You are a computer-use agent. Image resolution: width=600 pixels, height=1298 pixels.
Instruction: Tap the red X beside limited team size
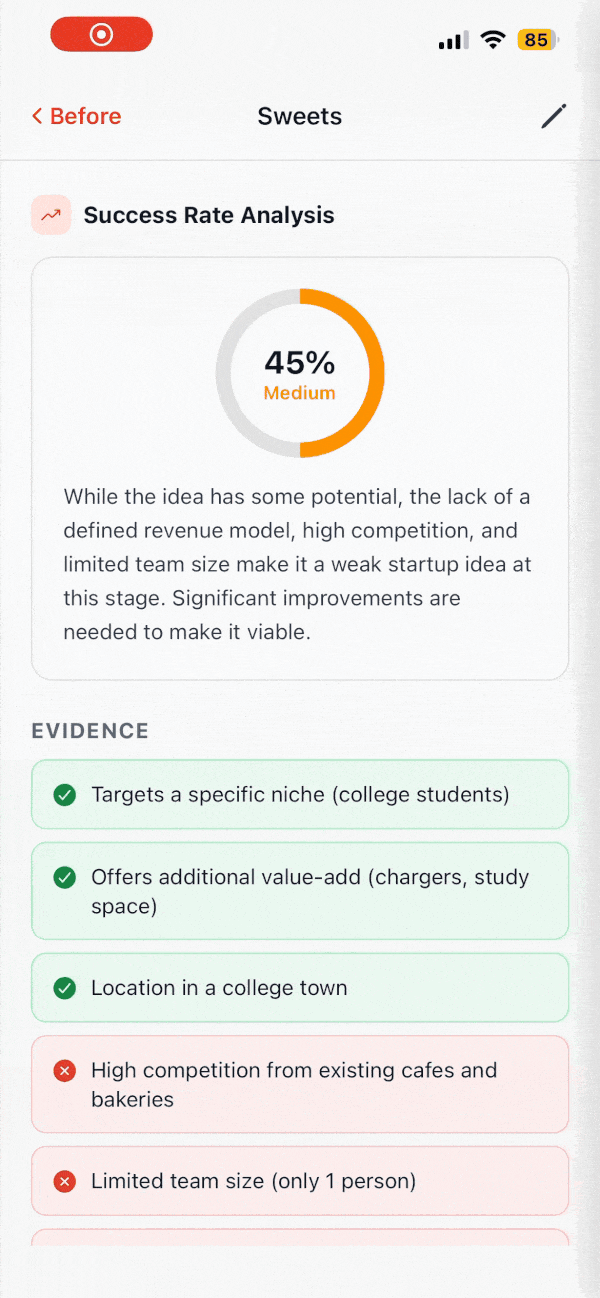click(65, 1182)
